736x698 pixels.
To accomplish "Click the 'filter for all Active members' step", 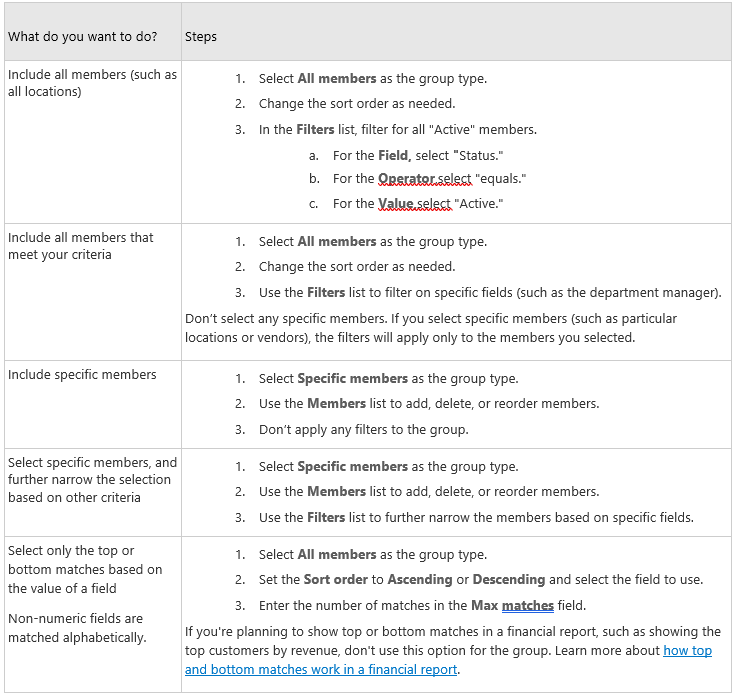I will (397, 130).
